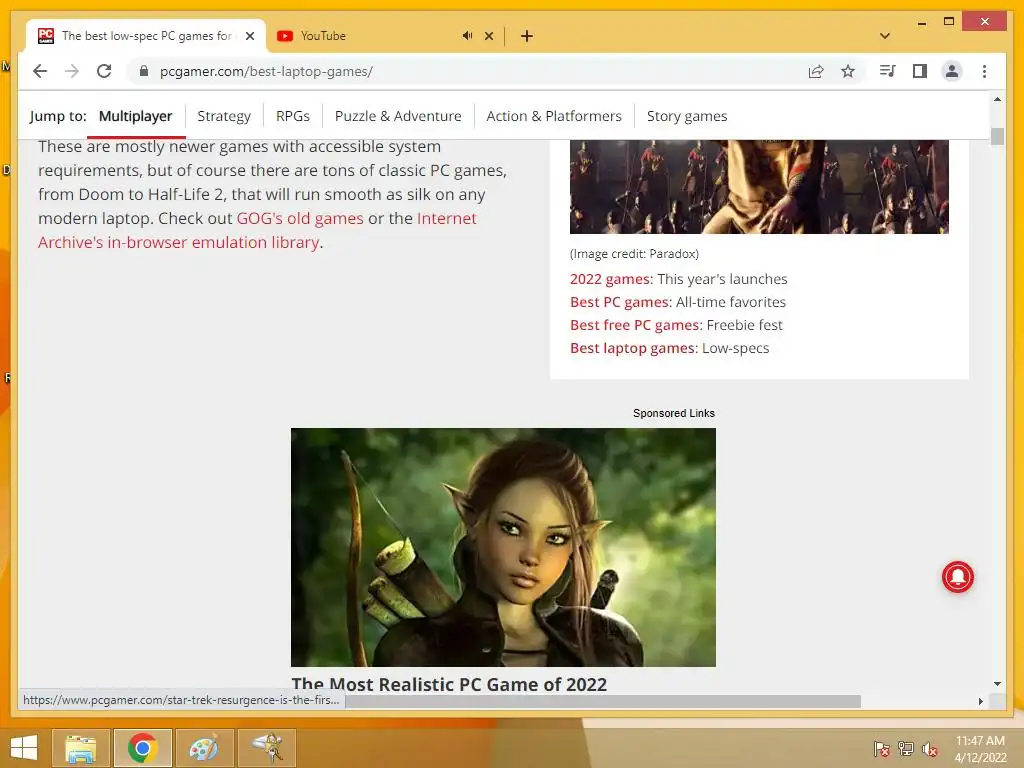Open the 2022 games link
This screenshot has height=768, width=1024.
coord(610,280)
